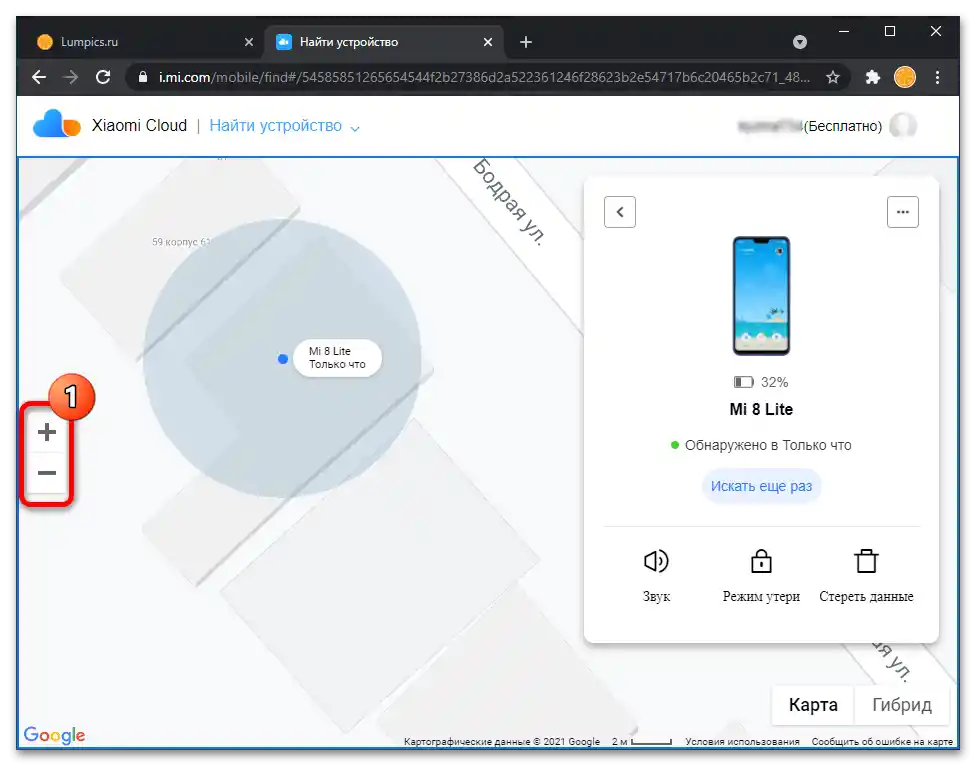
Task: Click Картографические данные © 2021 Google text
Action: (502, 741)
